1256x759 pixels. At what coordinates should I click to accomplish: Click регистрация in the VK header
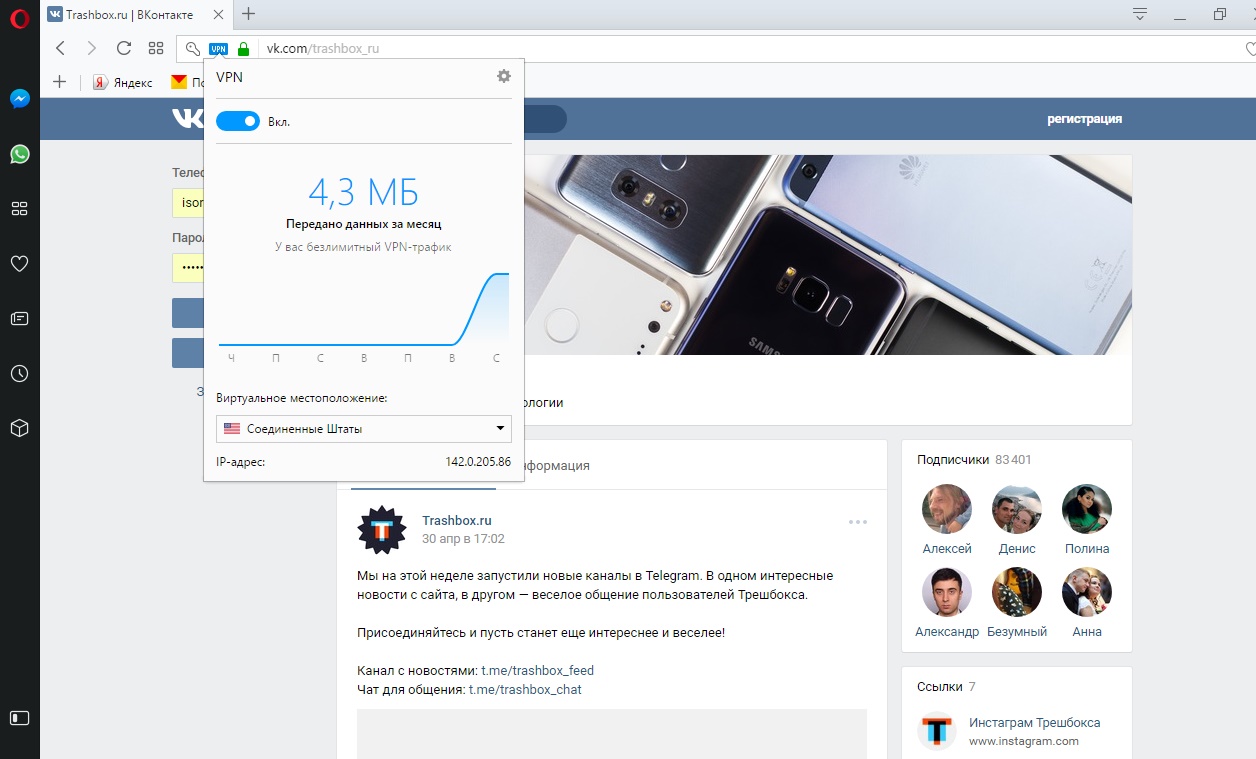pyautogui.click(x=1084, y=118)
